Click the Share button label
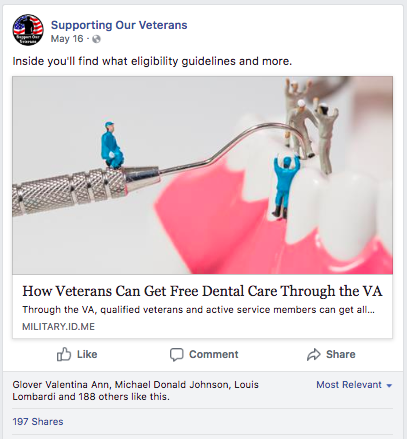Viewport: 407px width, 439px height. coord(341,354)
